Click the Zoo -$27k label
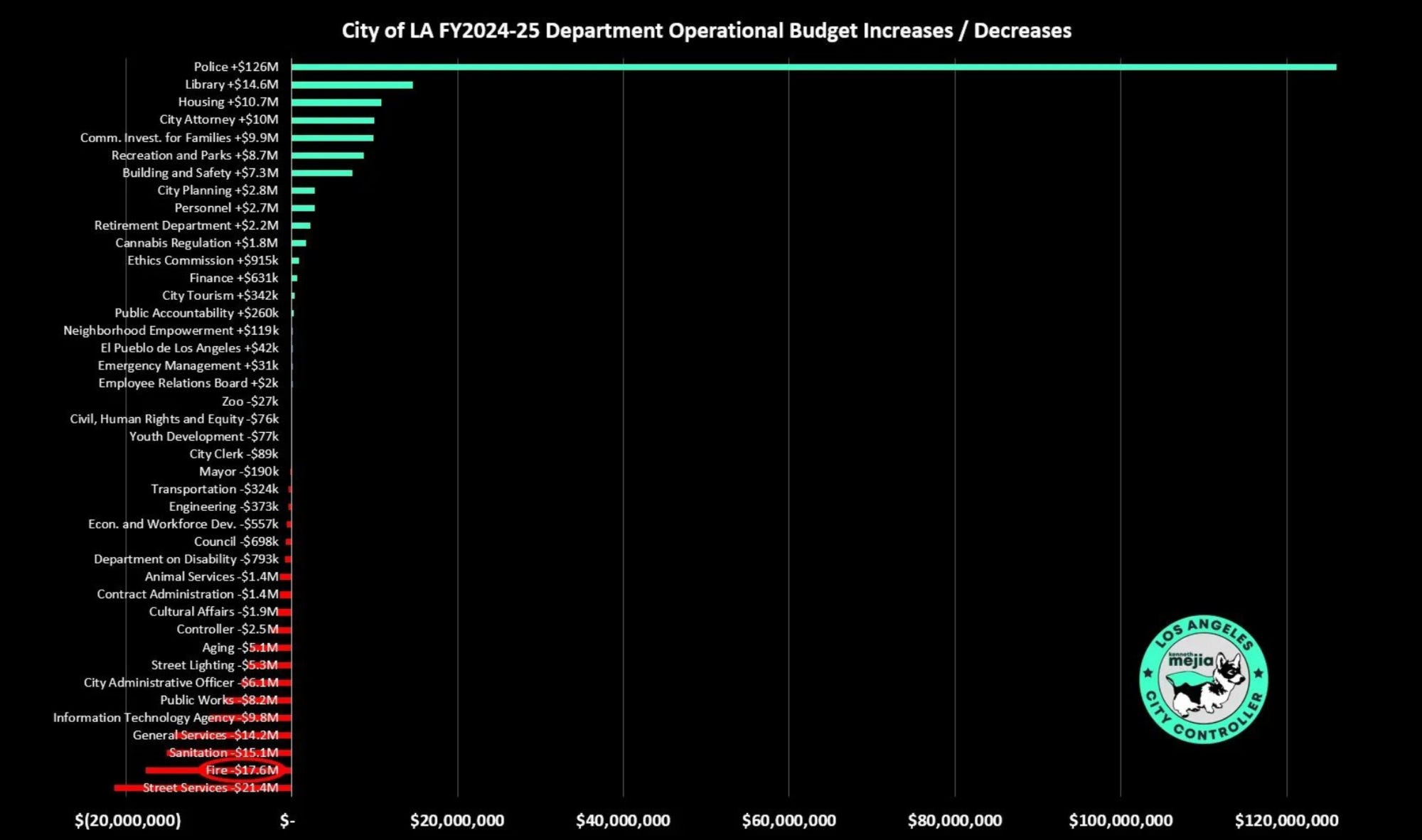The height and width of the screenshot is (840, 1422). tap(250, 401)
